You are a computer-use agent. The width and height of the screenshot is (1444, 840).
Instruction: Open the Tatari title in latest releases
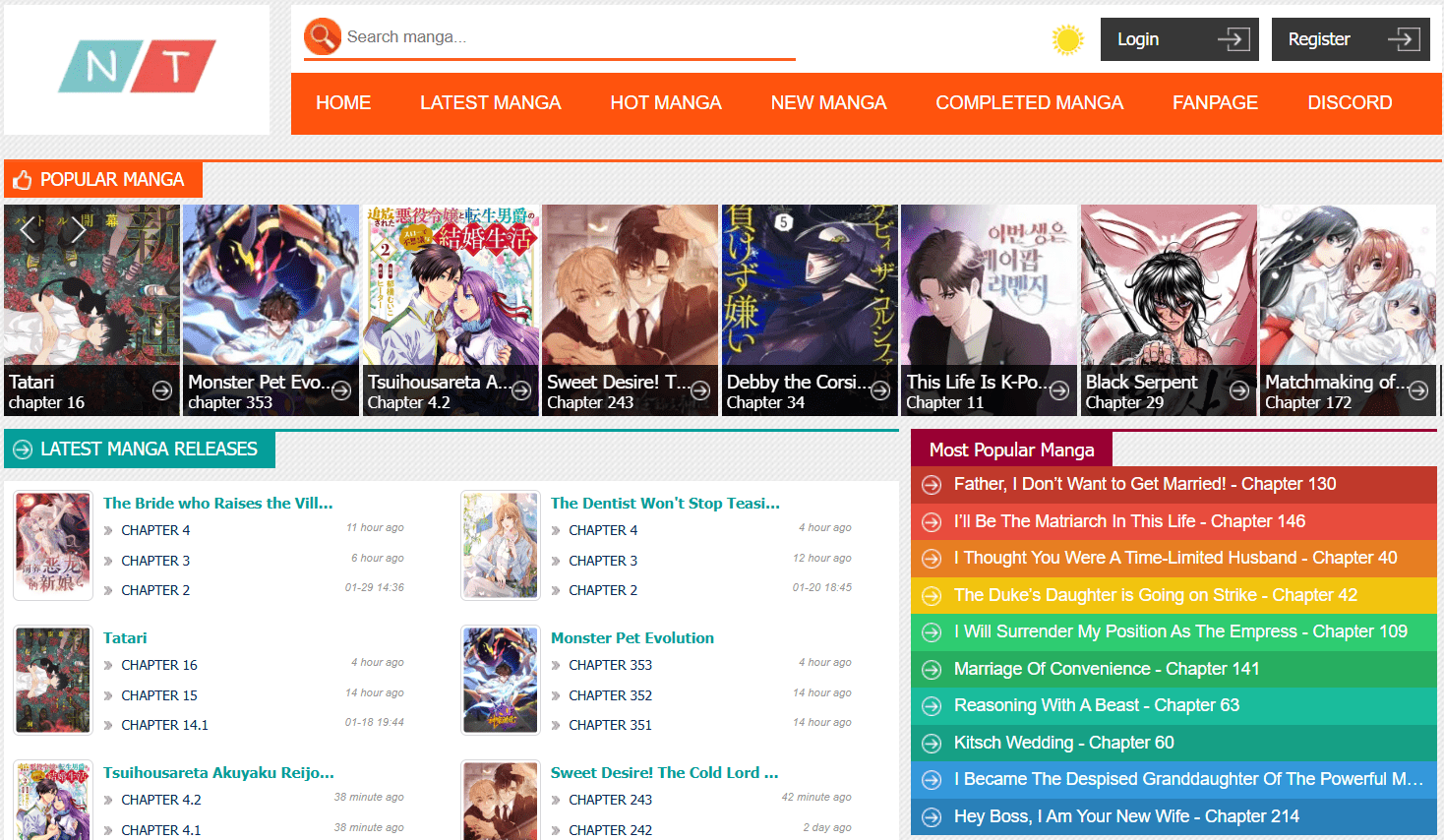click(125, 637)
